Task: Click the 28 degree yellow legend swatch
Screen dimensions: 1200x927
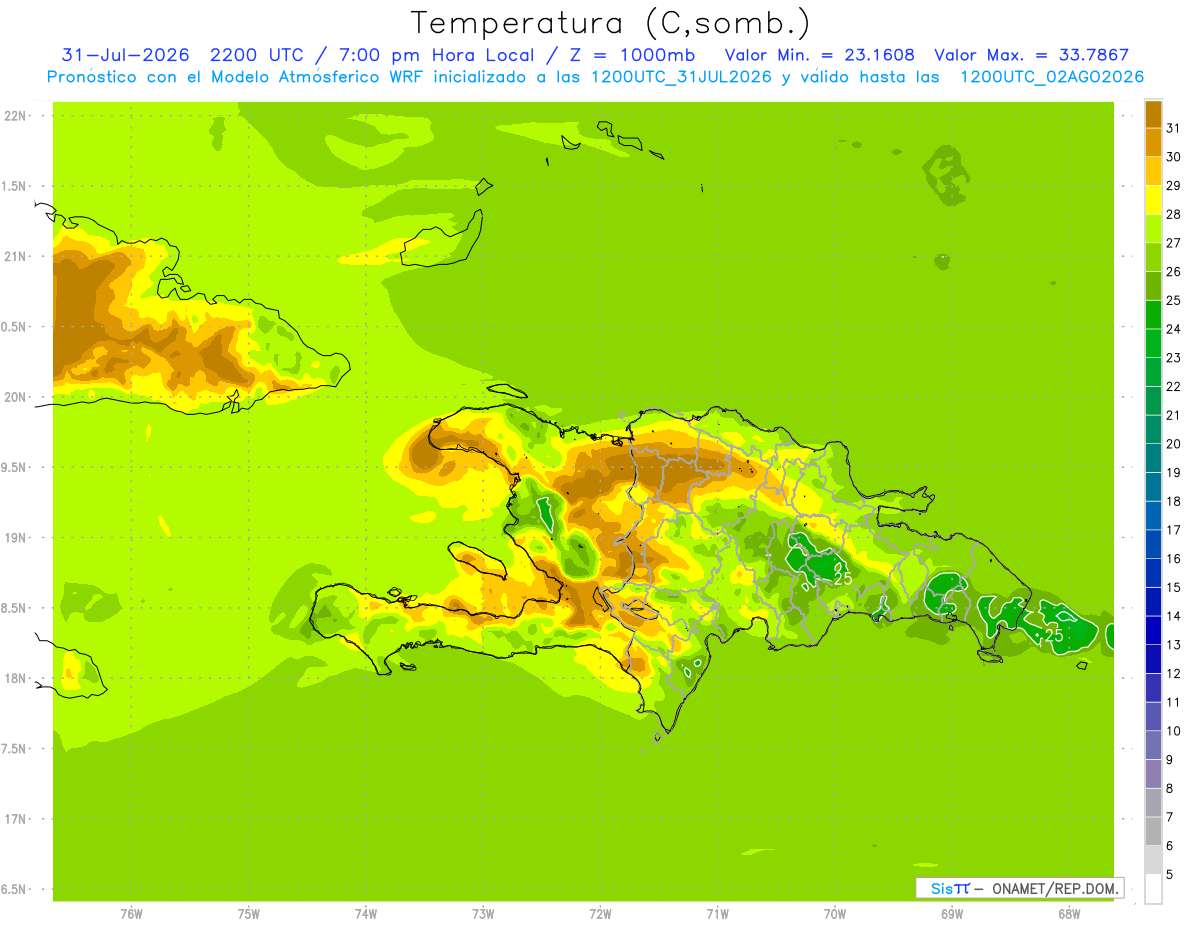Action: pyautogui.click(x=1153, y=201)
